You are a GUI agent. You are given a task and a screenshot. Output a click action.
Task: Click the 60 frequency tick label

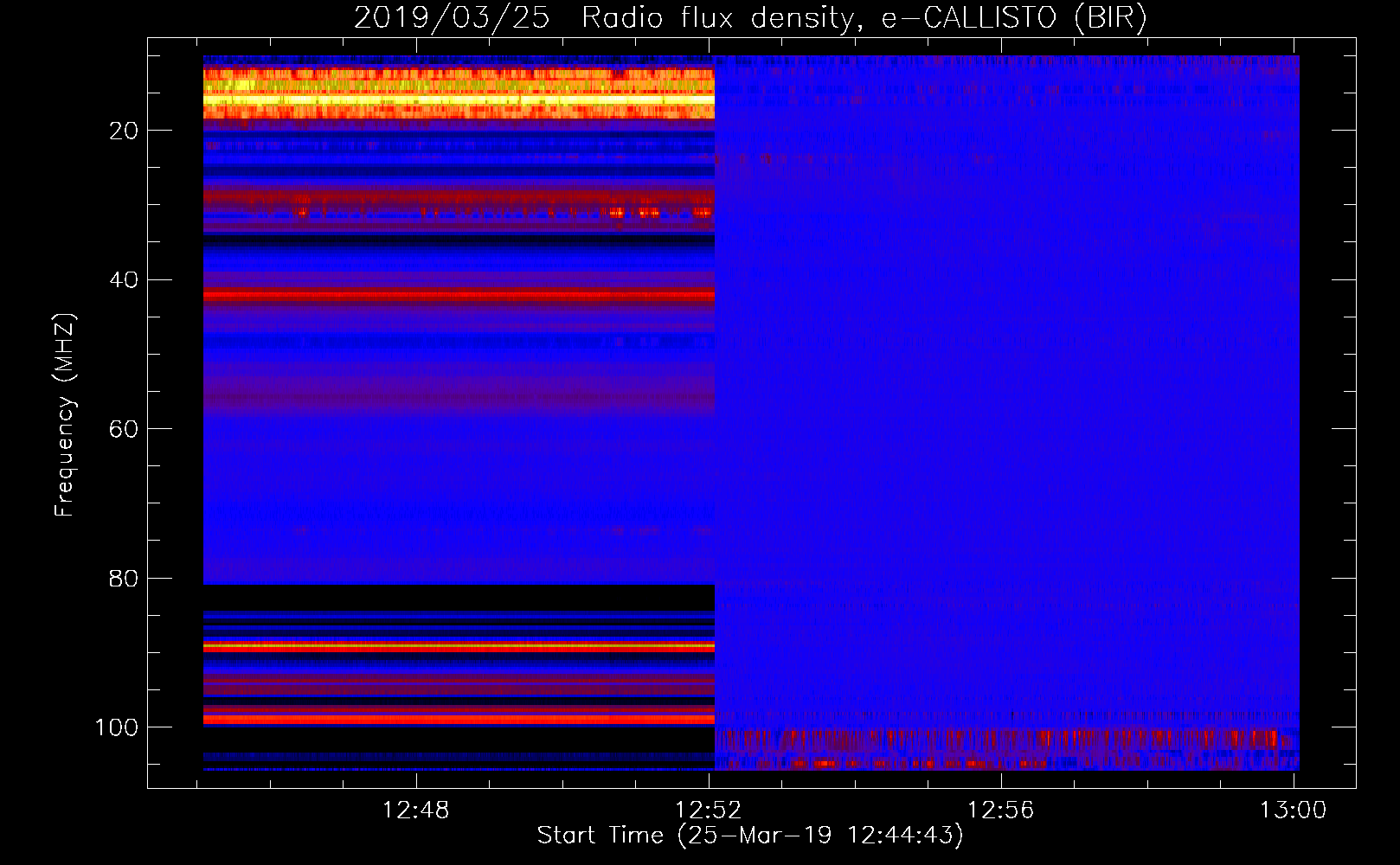click(x=124, y=430)
